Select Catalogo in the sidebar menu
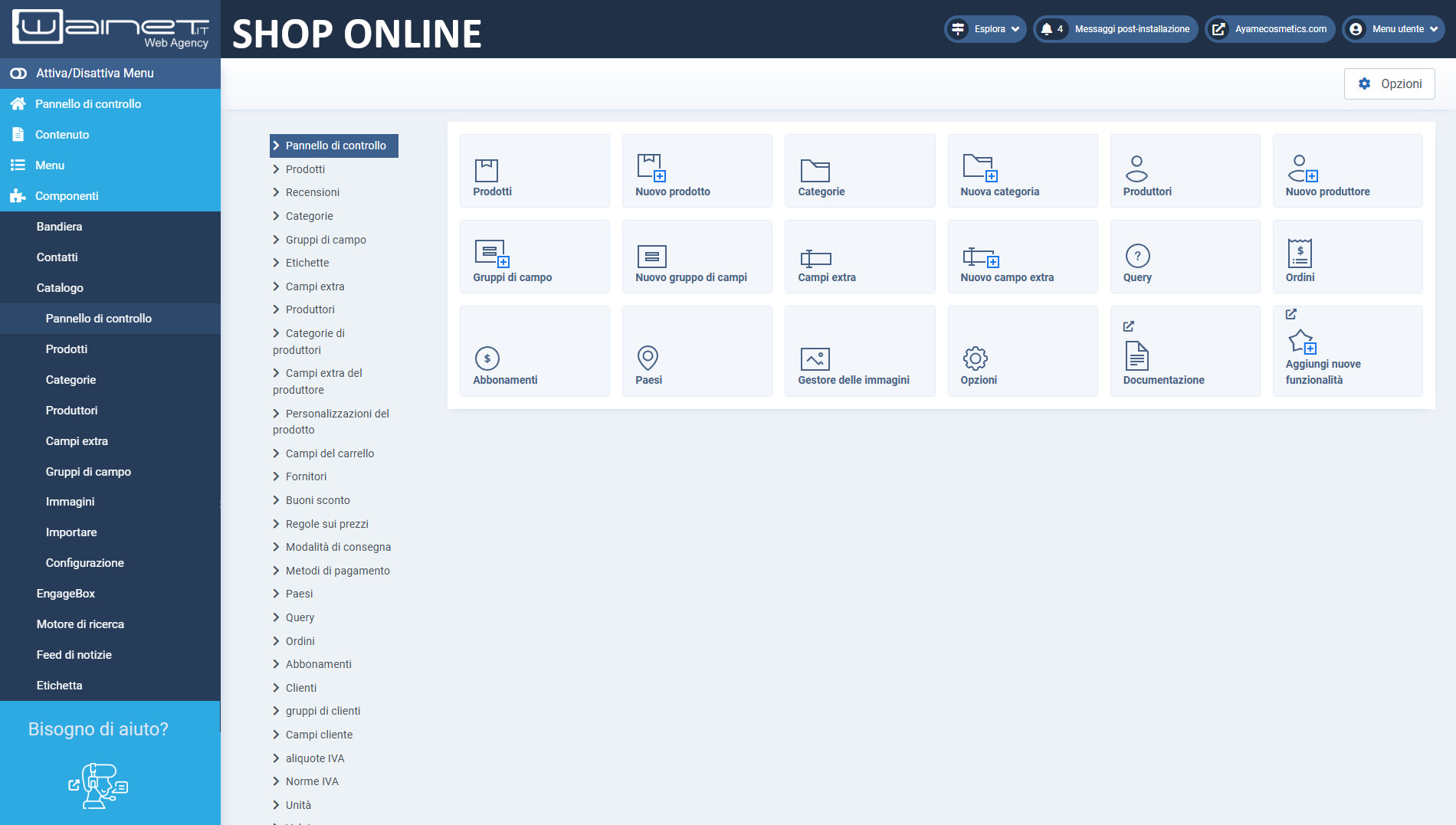The width and height of the screenshot is (1456, 825). 60,288
